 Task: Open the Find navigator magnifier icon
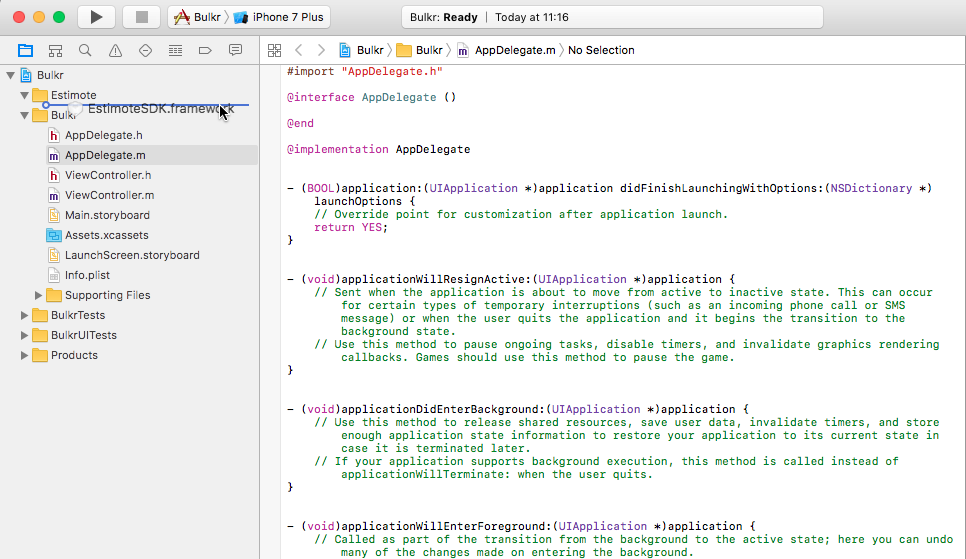pos(85,51)
